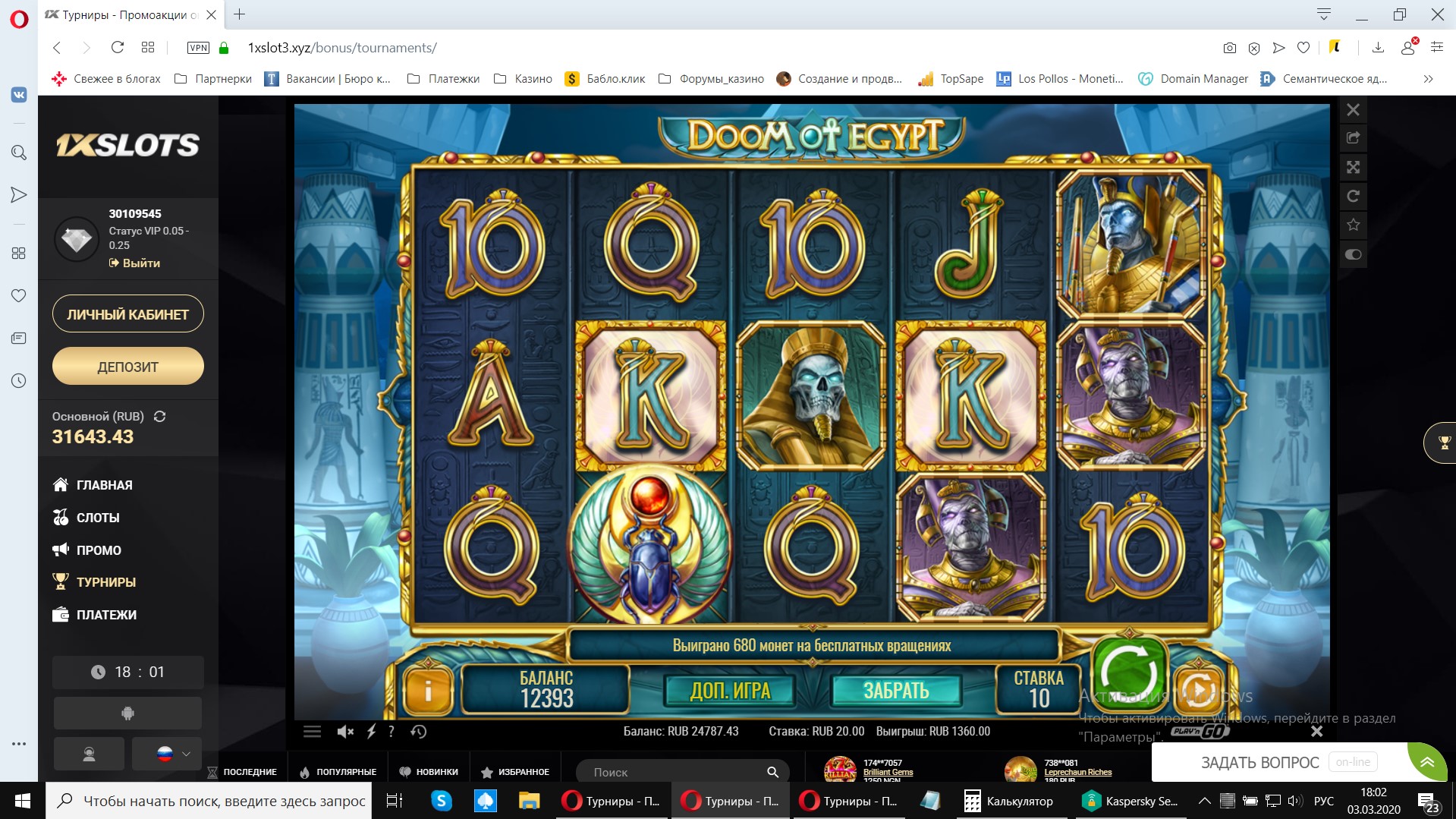The image size is (1456, 819).
Task: Open ПРОМО in the side menu
Action: 86,550
